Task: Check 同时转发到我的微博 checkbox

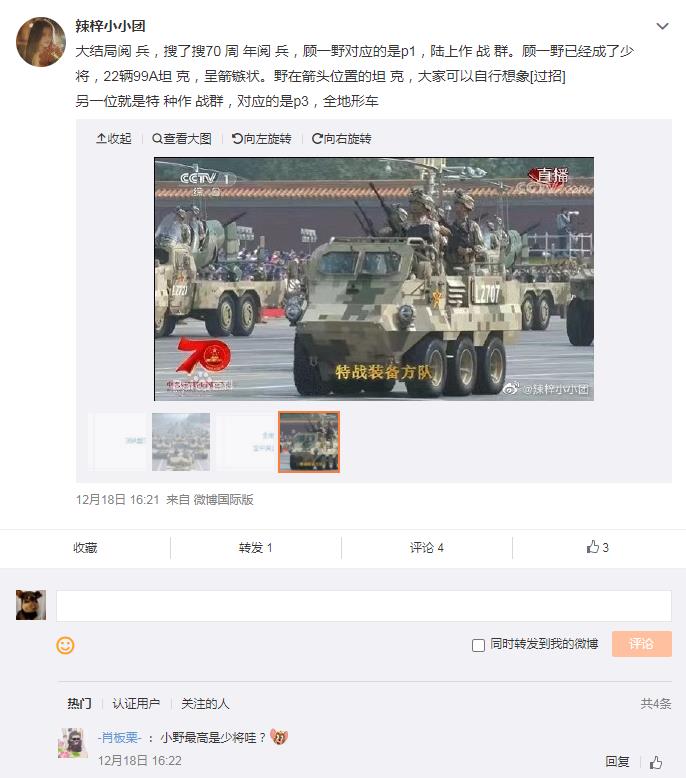Action: pyautogui.click(x=478, y=645)
